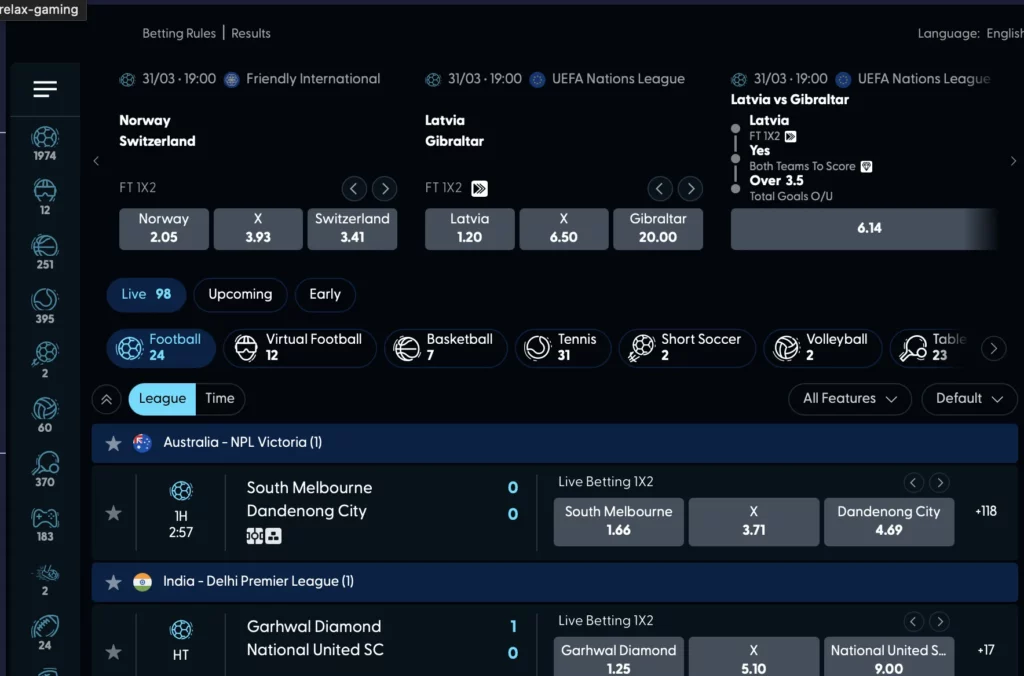Viewport: 1024px width, 676px height.
Task: Favorite the India - Delhi Premier League star
Action: 114,582
